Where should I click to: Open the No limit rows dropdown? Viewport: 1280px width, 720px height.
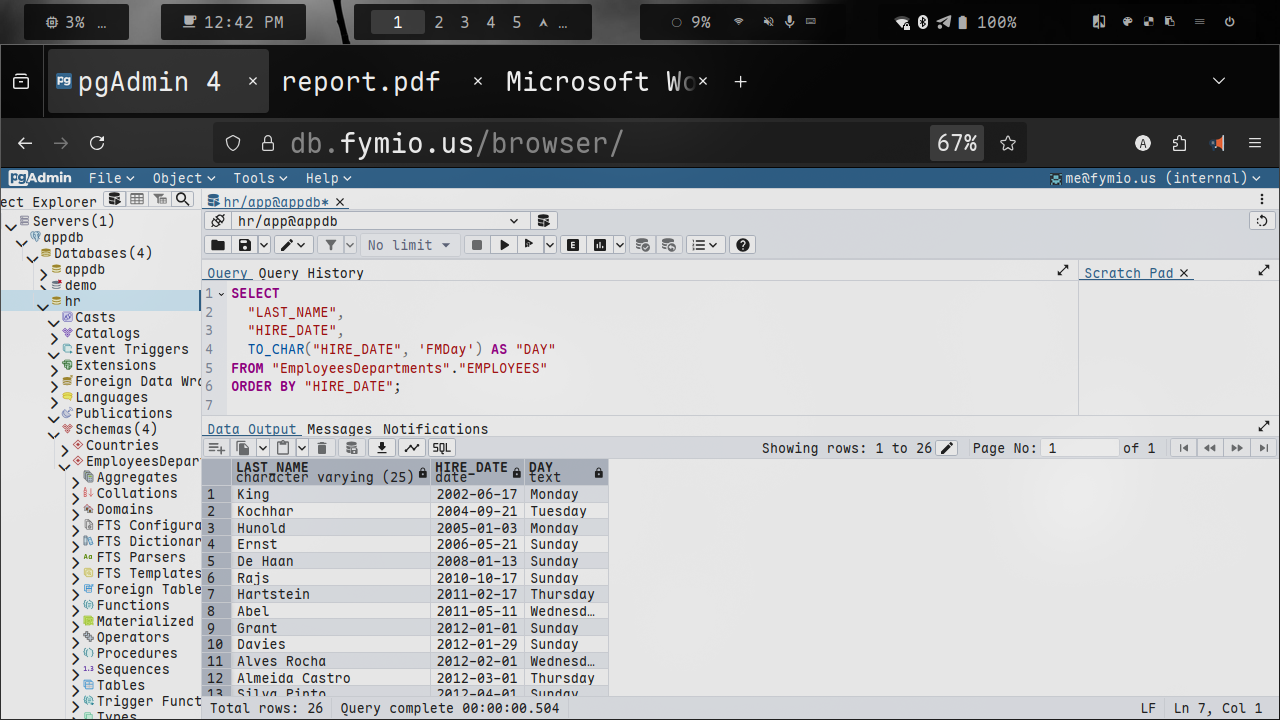[x=409, y=245]
